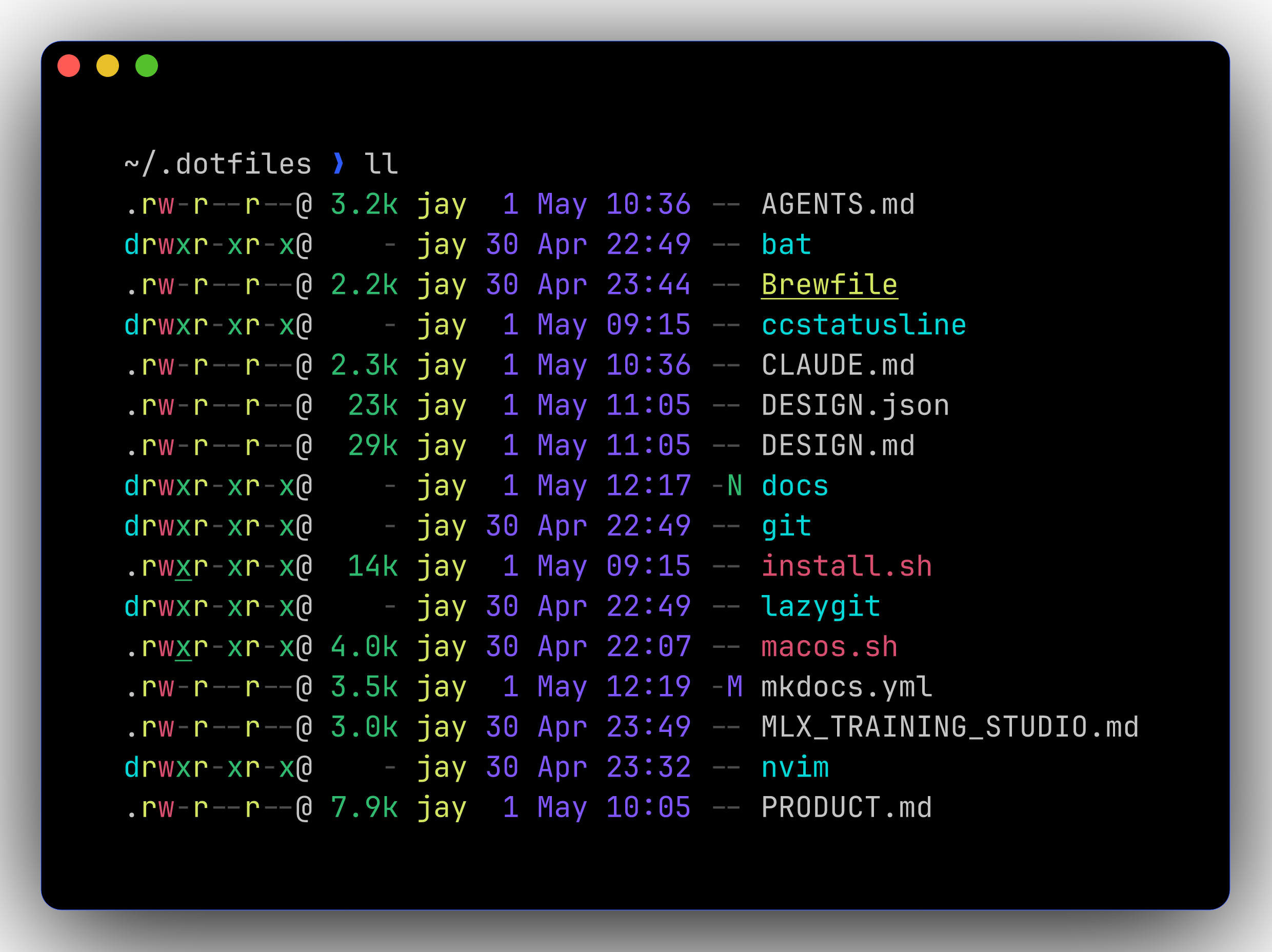Screen dimensions: 1272x952
Task: Select the bat directory name
Action: 786,245
